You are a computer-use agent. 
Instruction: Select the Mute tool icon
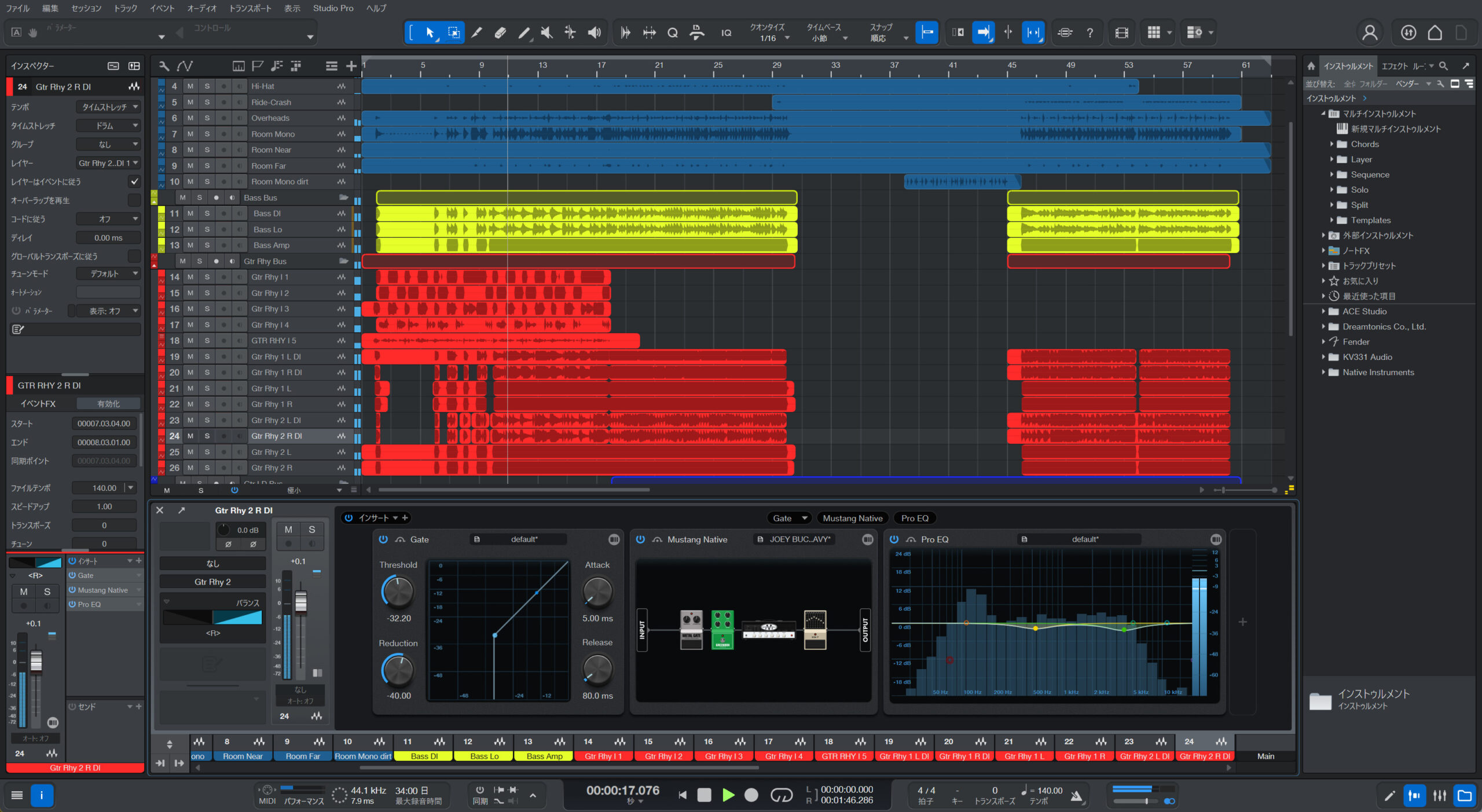pyautogui.click(x=546, y=32)
